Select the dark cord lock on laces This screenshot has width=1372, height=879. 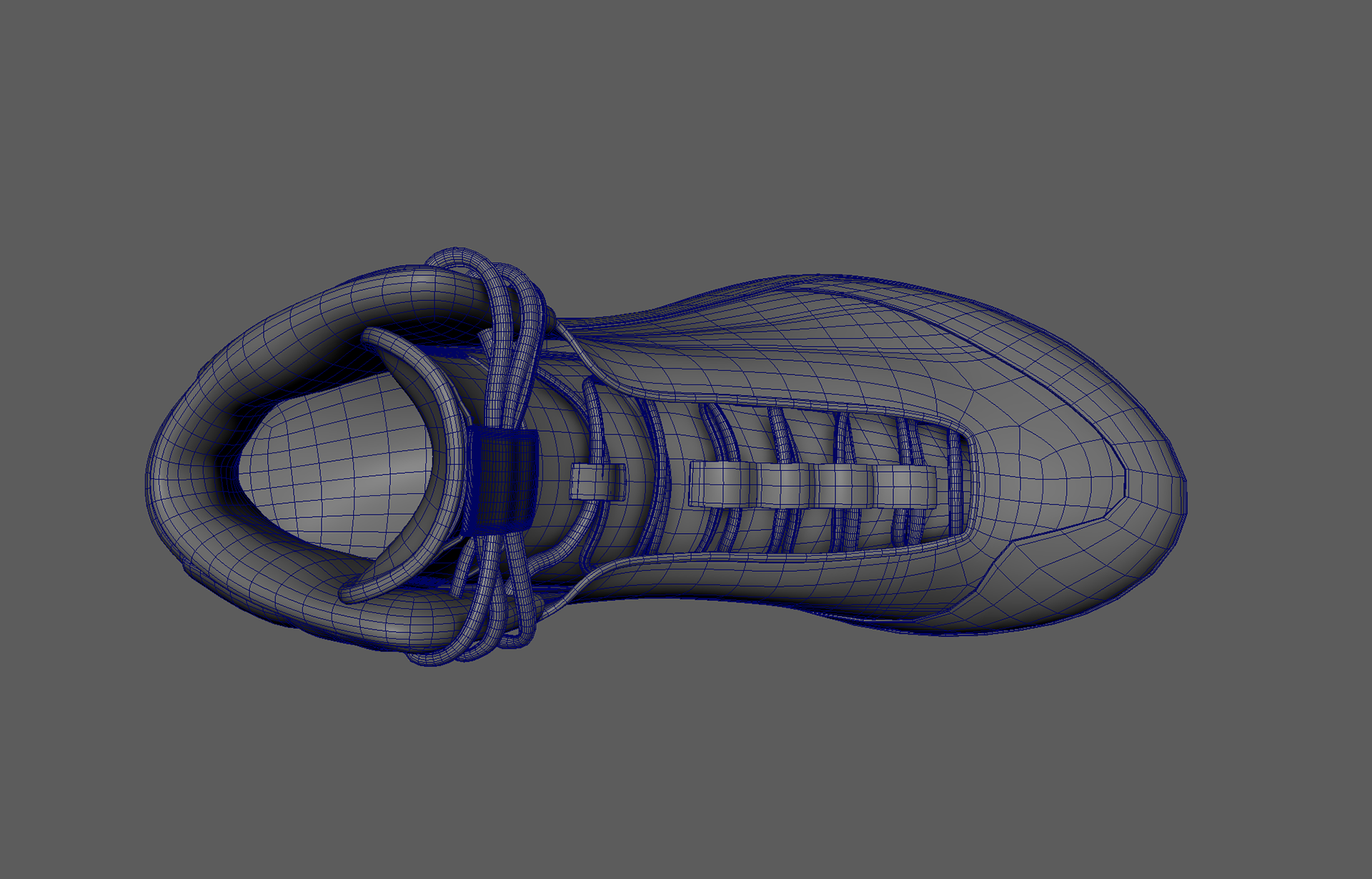502,480
